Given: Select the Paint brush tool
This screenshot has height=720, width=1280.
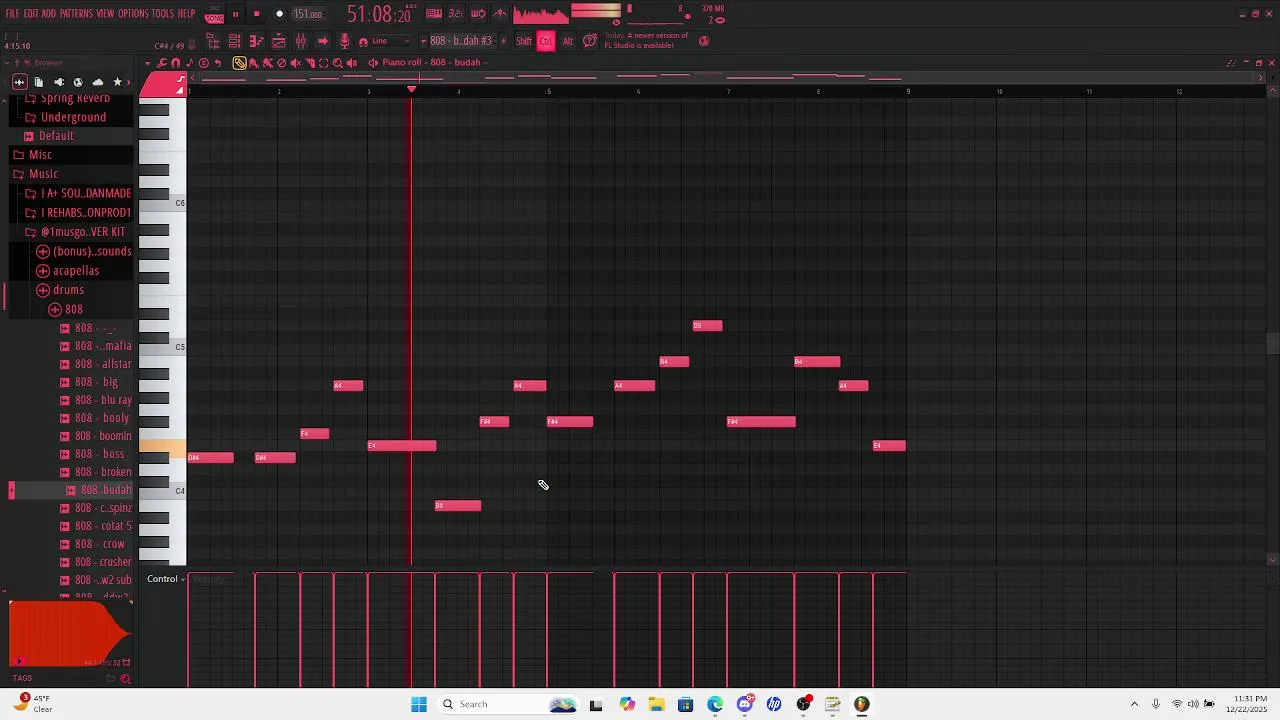Looking at the screenshot, I should coord(254,63).
